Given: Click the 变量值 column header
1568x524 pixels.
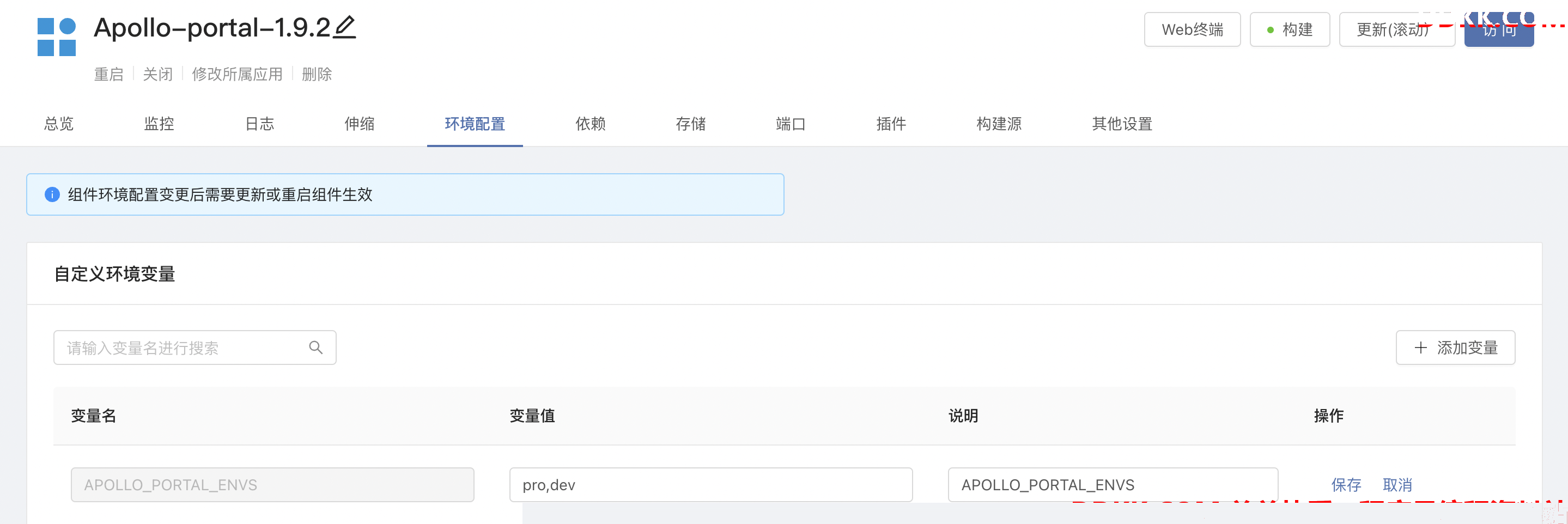Looking at the screenshot, I should [x=532, y=416].
